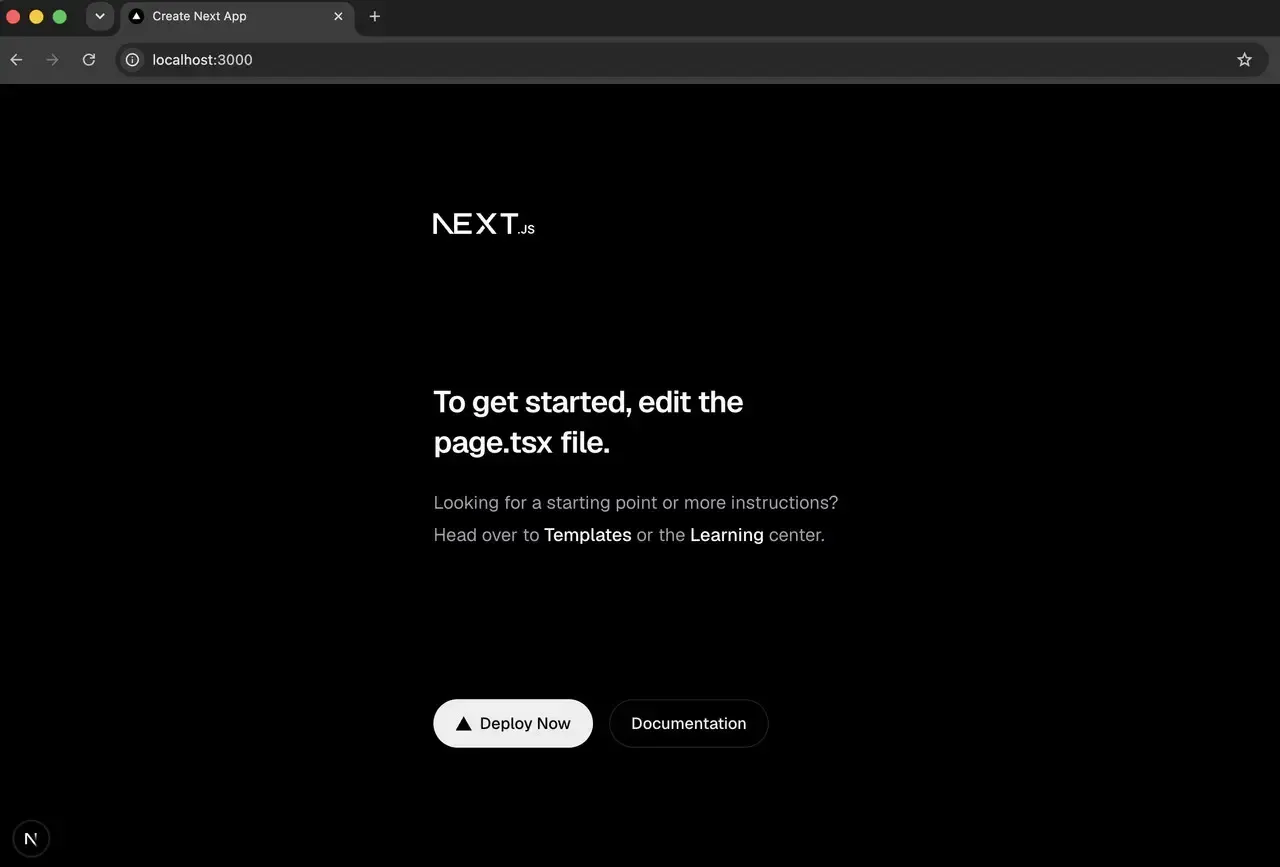Click the 'Looking for a starting point' text
Screen dimensions: 1280x867
pyautogui.click(x=636, y=502)
